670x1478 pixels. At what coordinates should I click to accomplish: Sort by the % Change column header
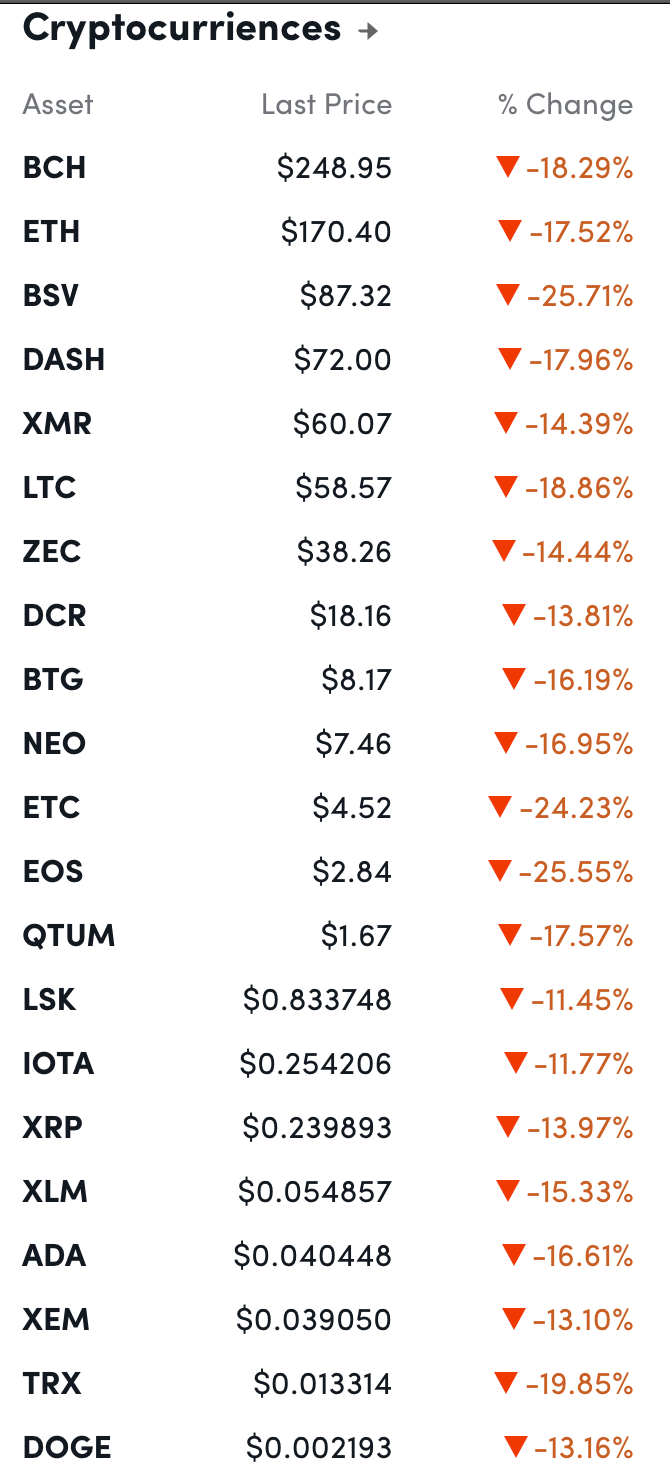tap(565, 105)
